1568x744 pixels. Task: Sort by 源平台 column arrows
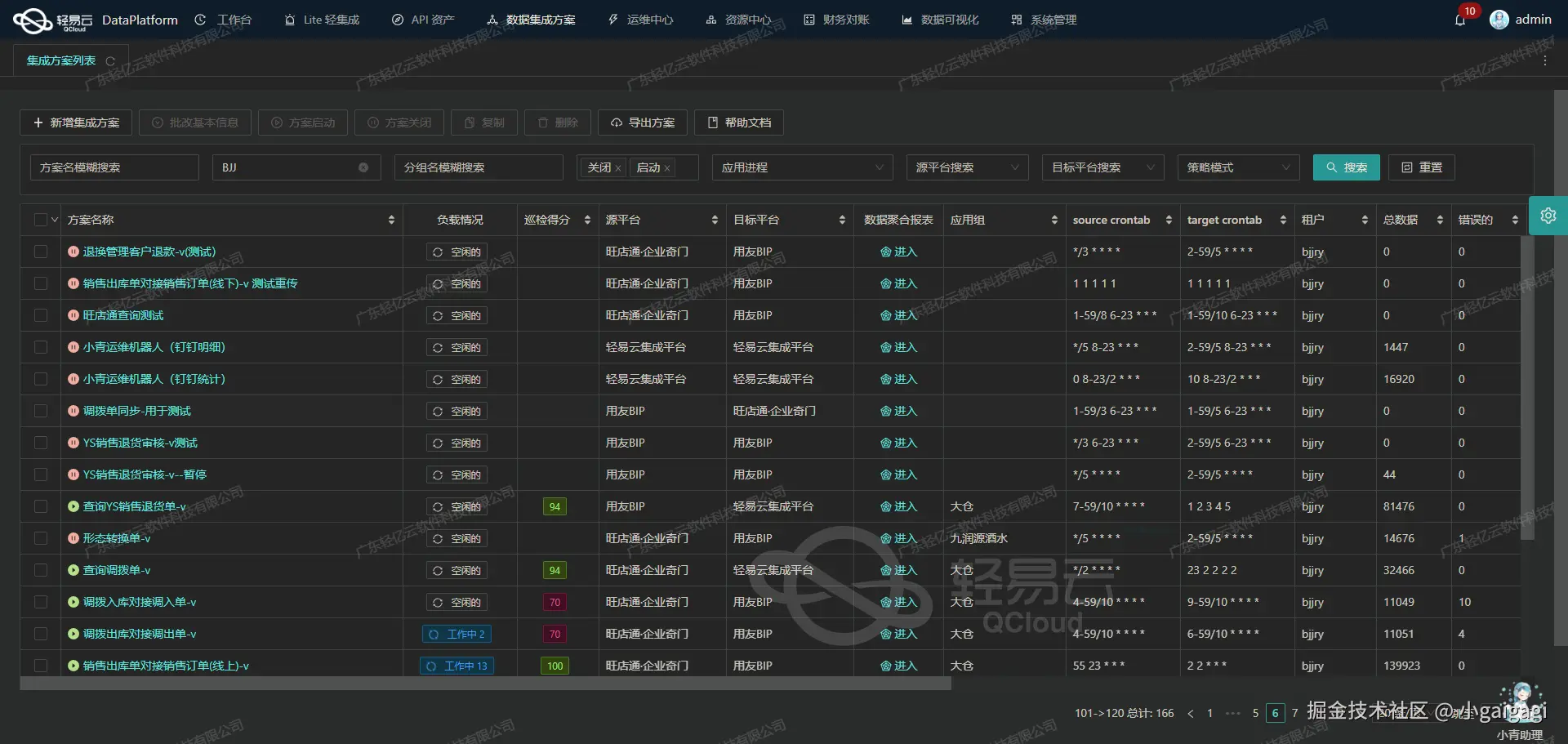pos(715,220)
